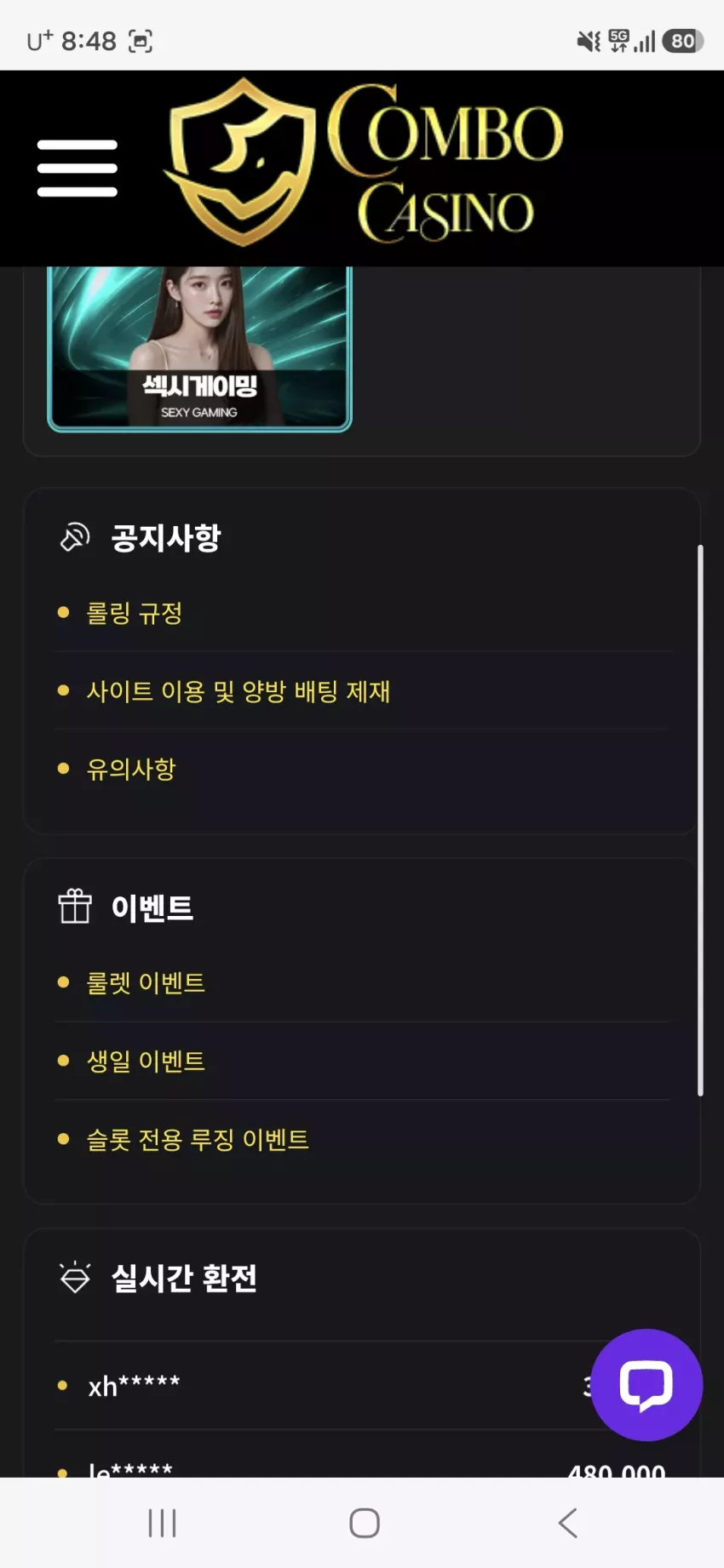Tap the Combo Casino shield logo
Viewport: 724px width, 1568px height.
[x=239, y=162]
